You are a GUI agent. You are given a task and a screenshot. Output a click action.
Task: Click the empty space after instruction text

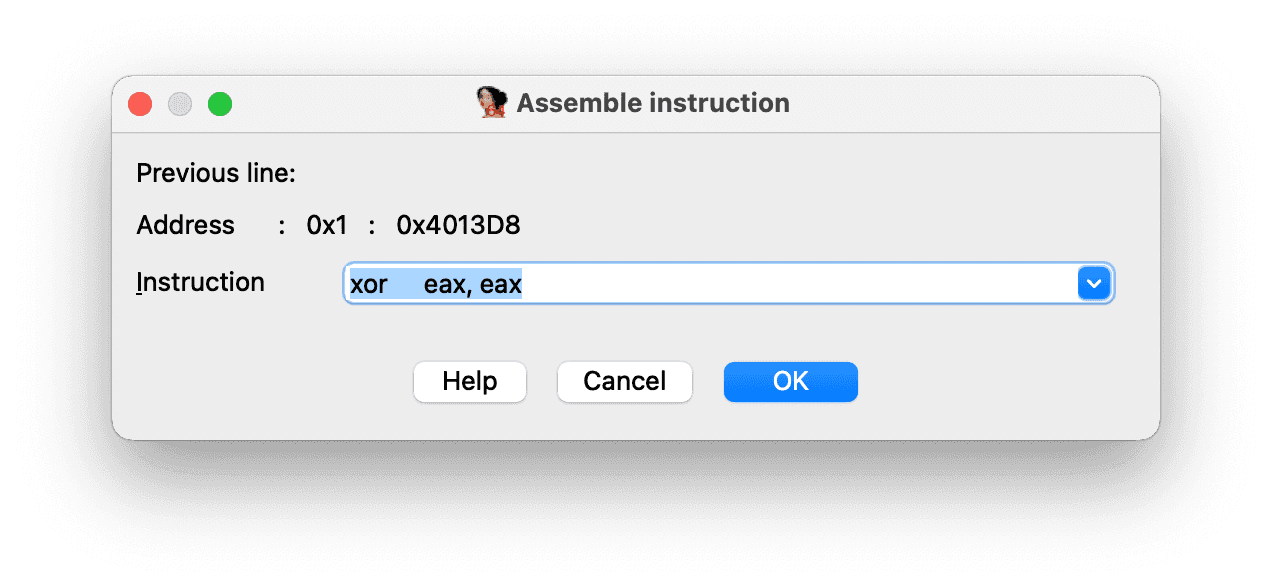[800, 285]
